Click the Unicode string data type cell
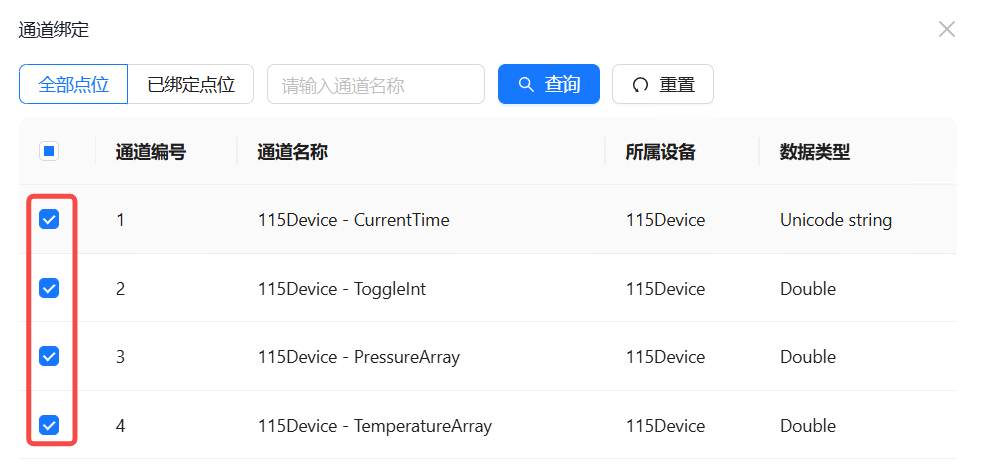This screenshot has width=981, height=465. click(x=836, y=220)
